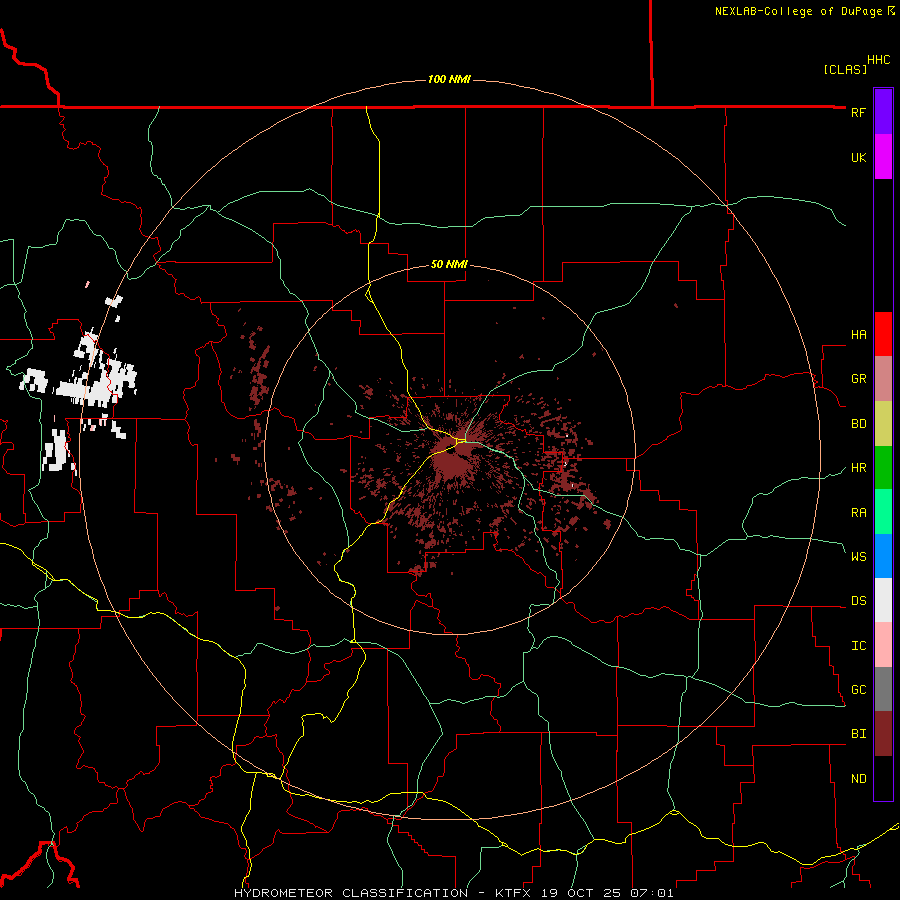Click the 50 NMI range ring label
This screenshot has height=900, width=900.
[449, 265]
